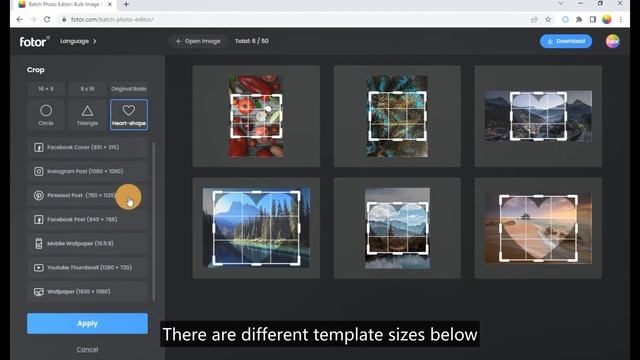
Task: Choose the Instagram Post template size
Action: coord(87,171)
